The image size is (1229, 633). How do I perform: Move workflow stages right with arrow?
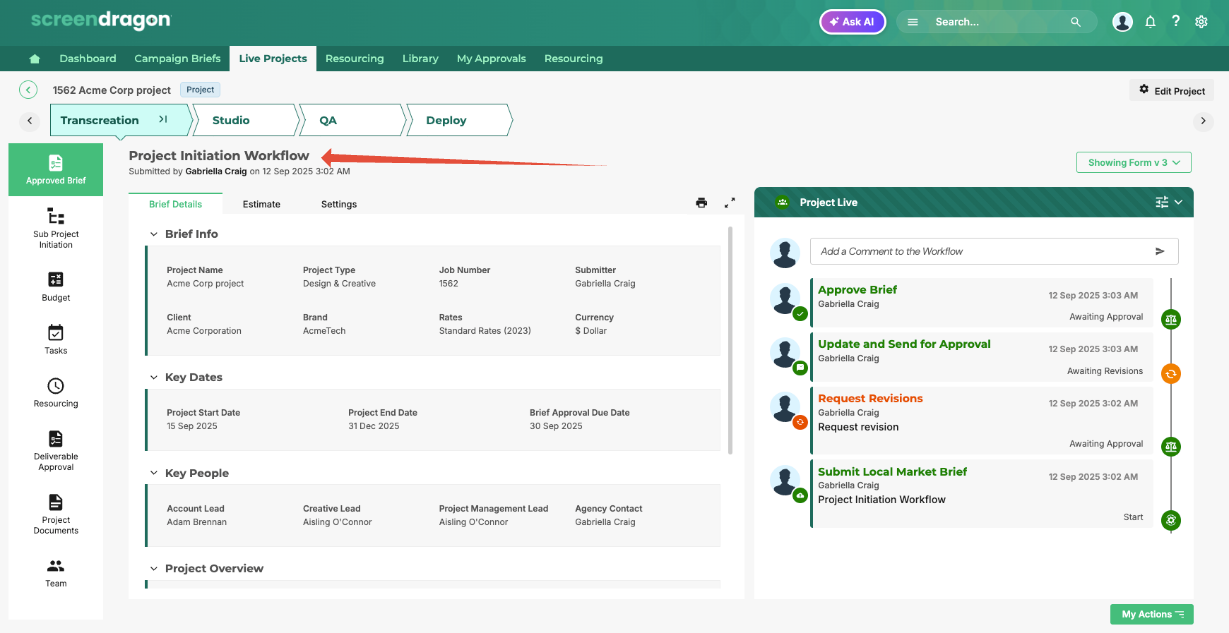1203,120
